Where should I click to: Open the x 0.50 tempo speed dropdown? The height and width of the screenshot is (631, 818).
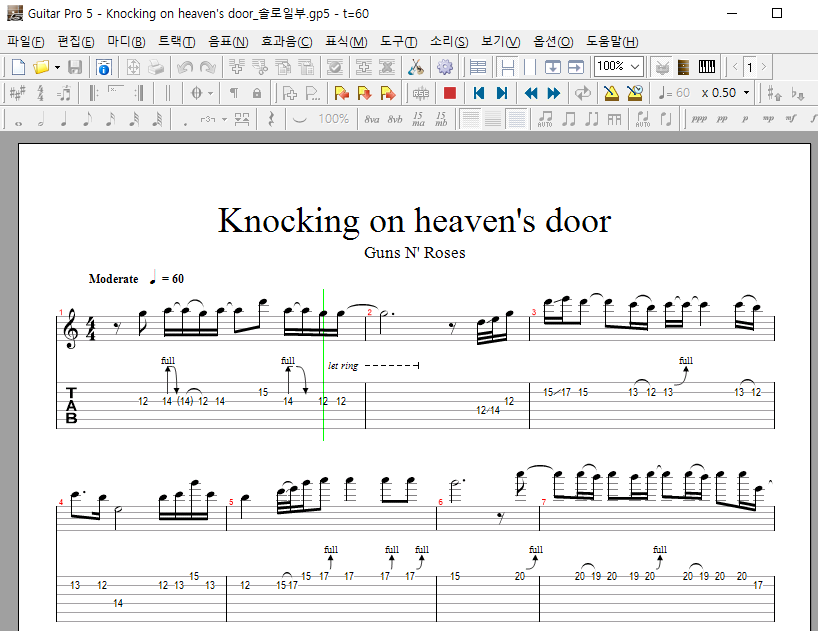click(747, 93)
